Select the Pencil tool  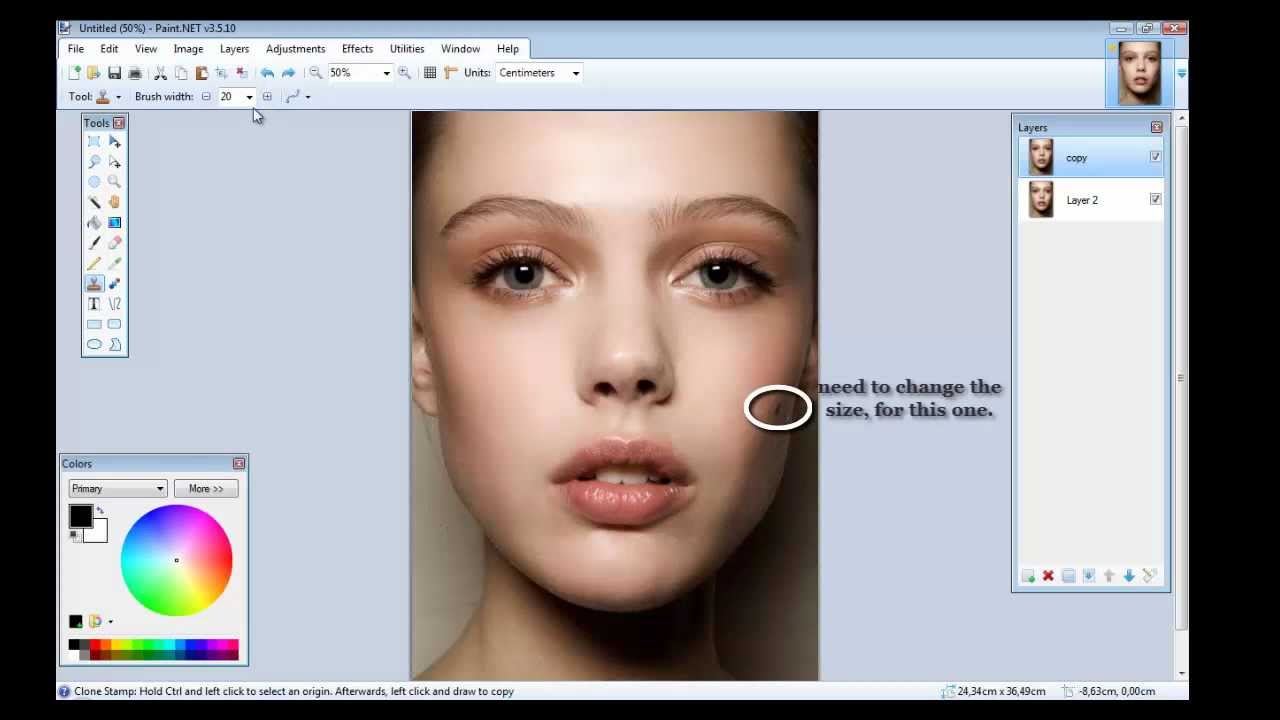(x=94, y=263)
